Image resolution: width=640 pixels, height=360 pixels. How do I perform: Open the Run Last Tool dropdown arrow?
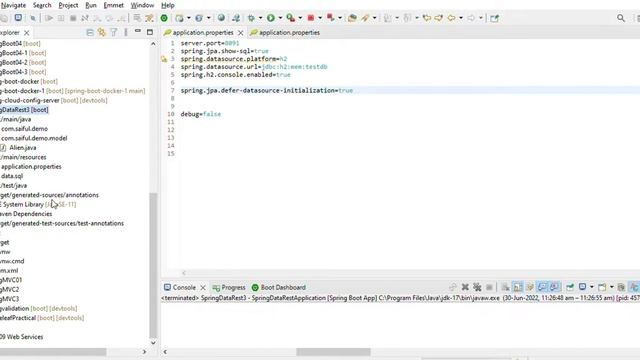pyautogui.click(x=300, y=18)
